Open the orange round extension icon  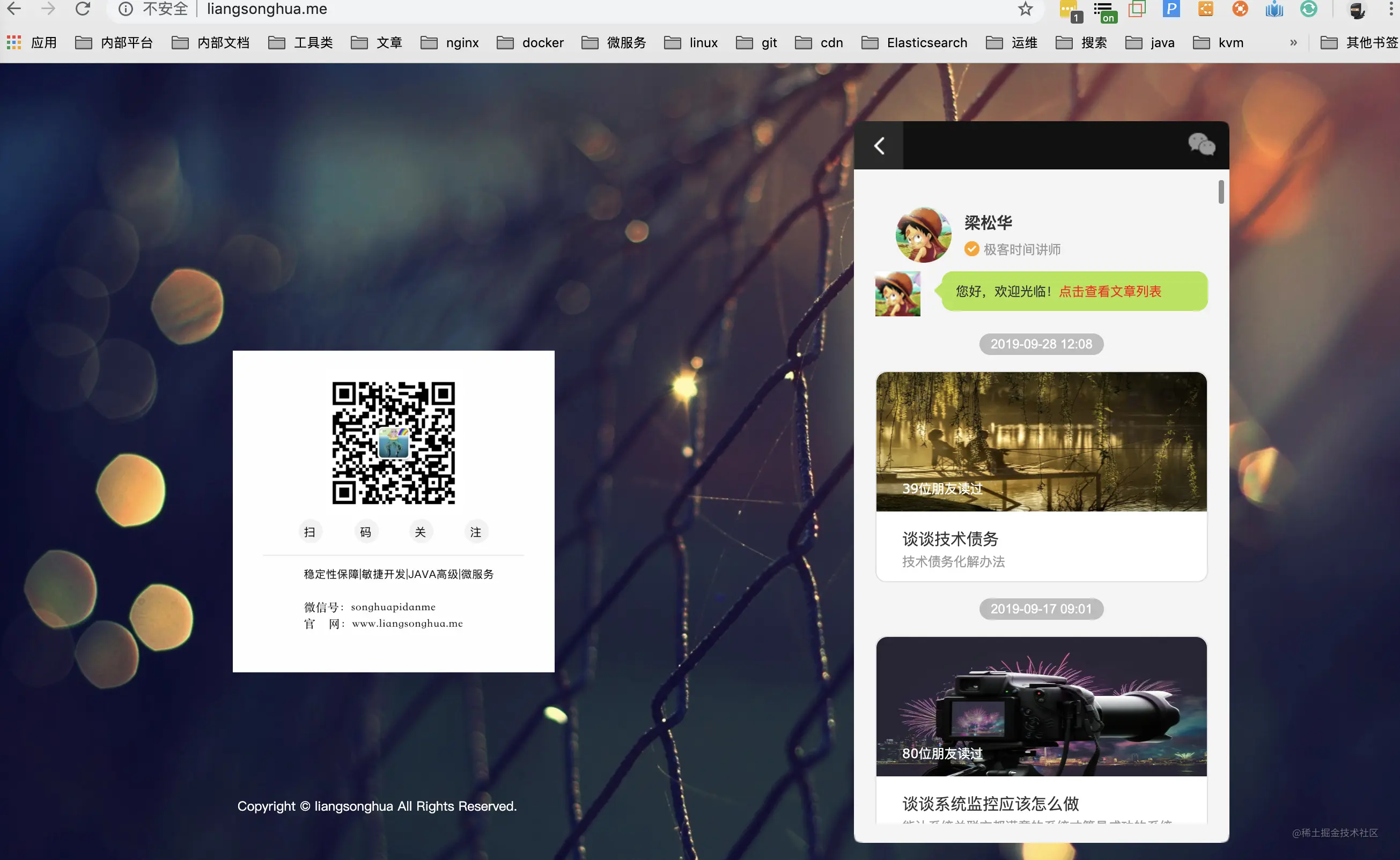click(1240, 9)
